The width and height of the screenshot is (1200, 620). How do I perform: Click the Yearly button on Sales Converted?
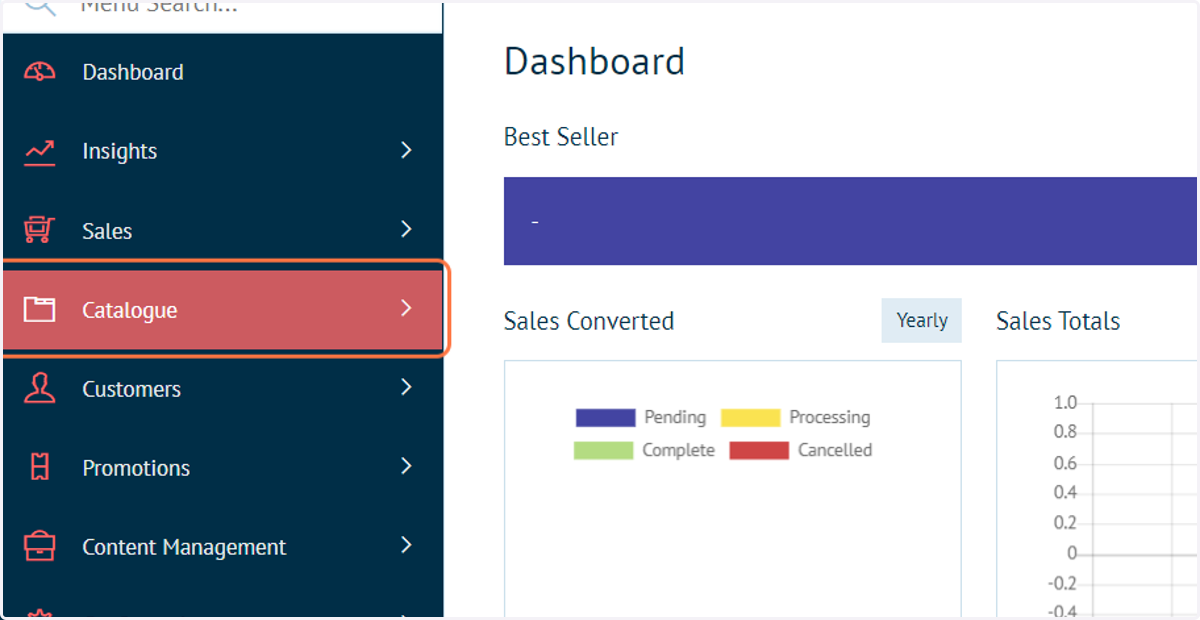(x=921, y=320)
